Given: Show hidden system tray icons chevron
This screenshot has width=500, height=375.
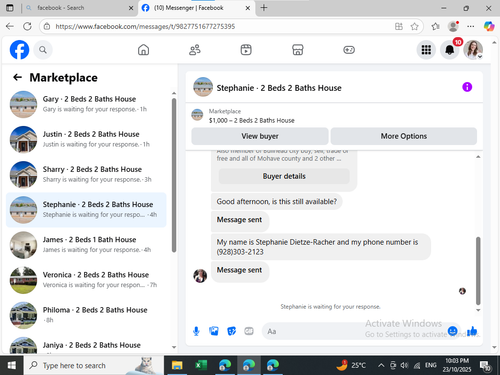Looking at the screenshot, I should [381, 365].
